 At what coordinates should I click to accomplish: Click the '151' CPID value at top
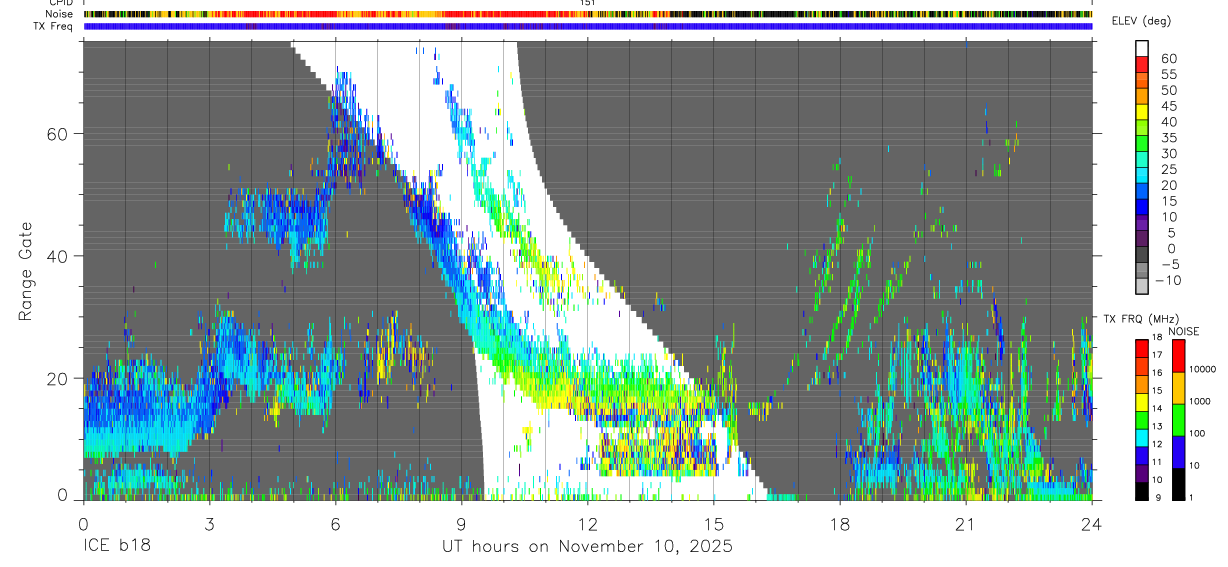tap(588, 3)
